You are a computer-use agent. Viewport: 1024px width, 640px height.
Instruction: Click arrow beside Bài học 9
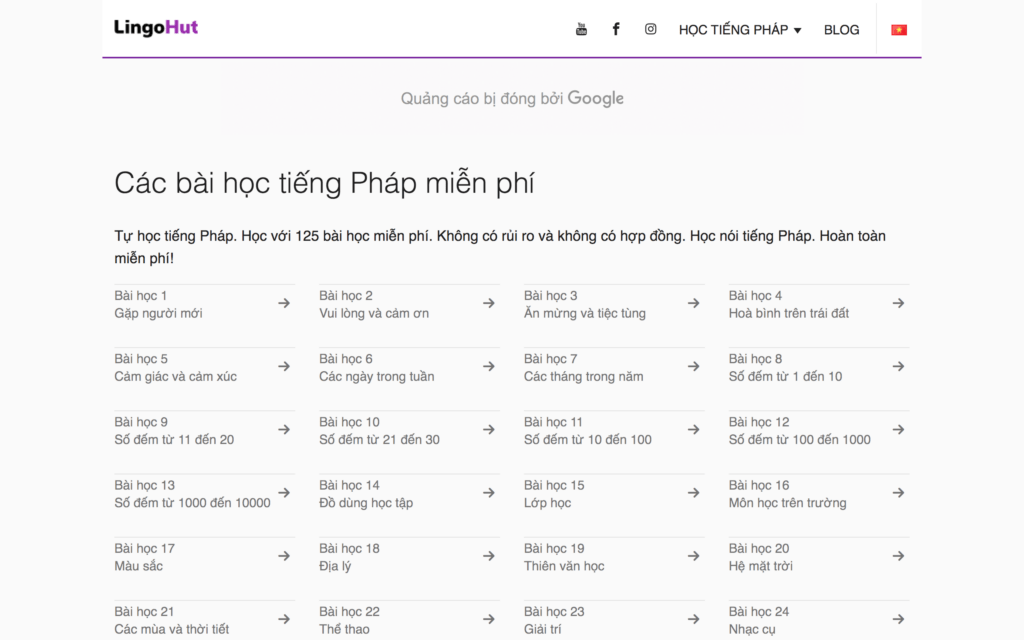tap(284, 430)
